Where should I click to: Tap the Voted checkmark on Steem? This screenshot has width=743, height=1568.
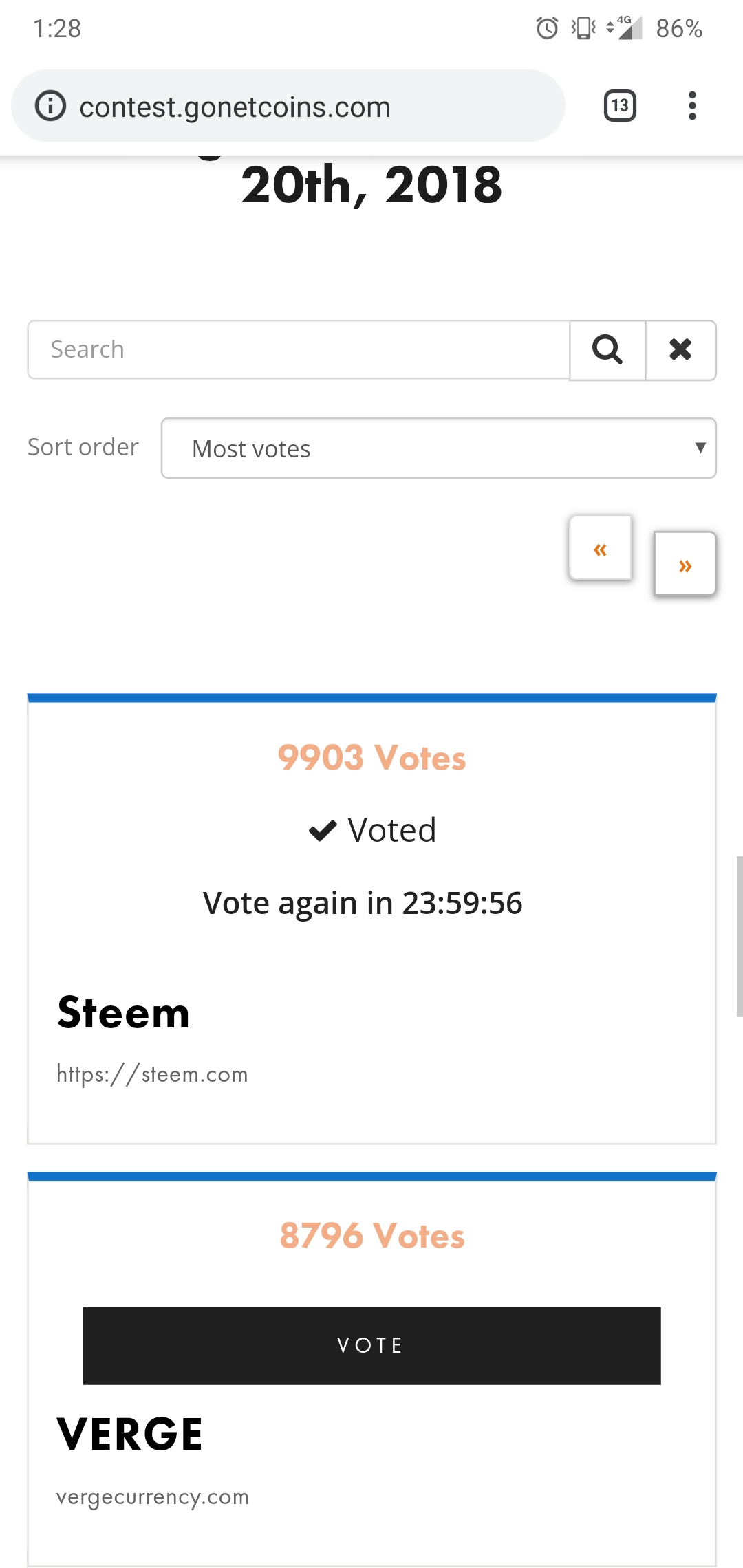(x=323, y=831)
